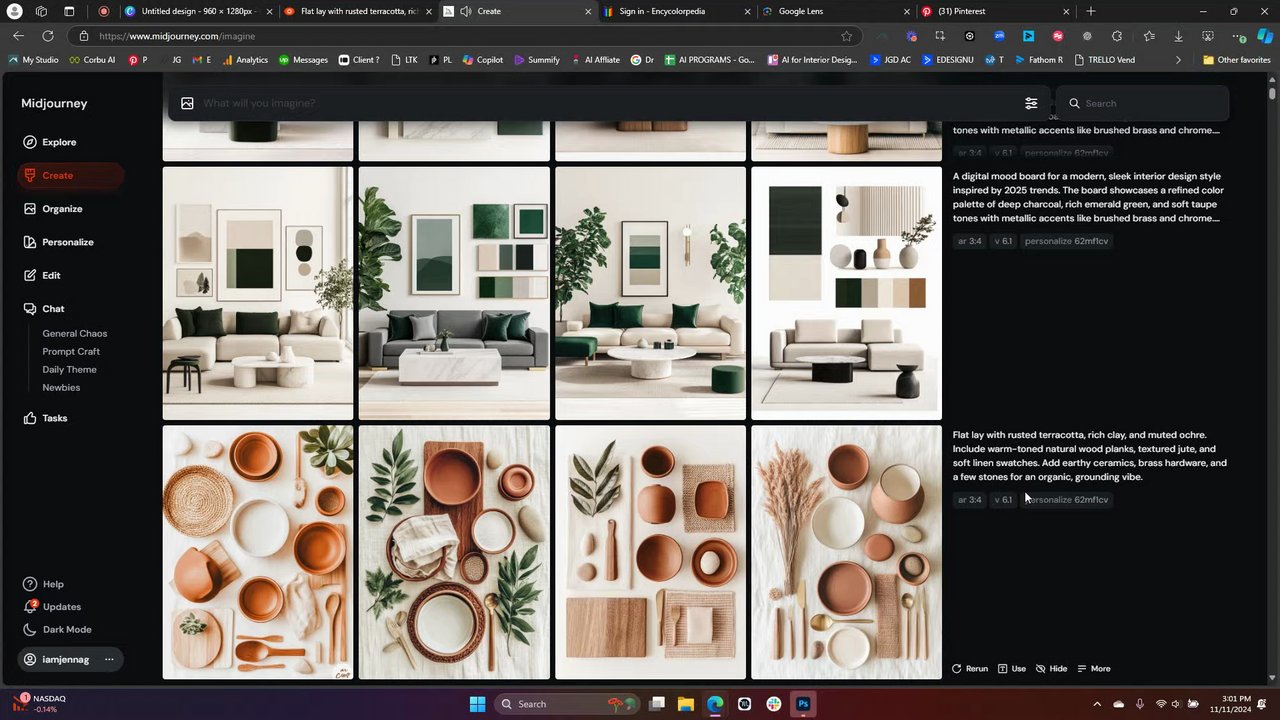1280x720 pixels.
Task: Open account menu dots beside iamjennag
Action: (109, 660)
